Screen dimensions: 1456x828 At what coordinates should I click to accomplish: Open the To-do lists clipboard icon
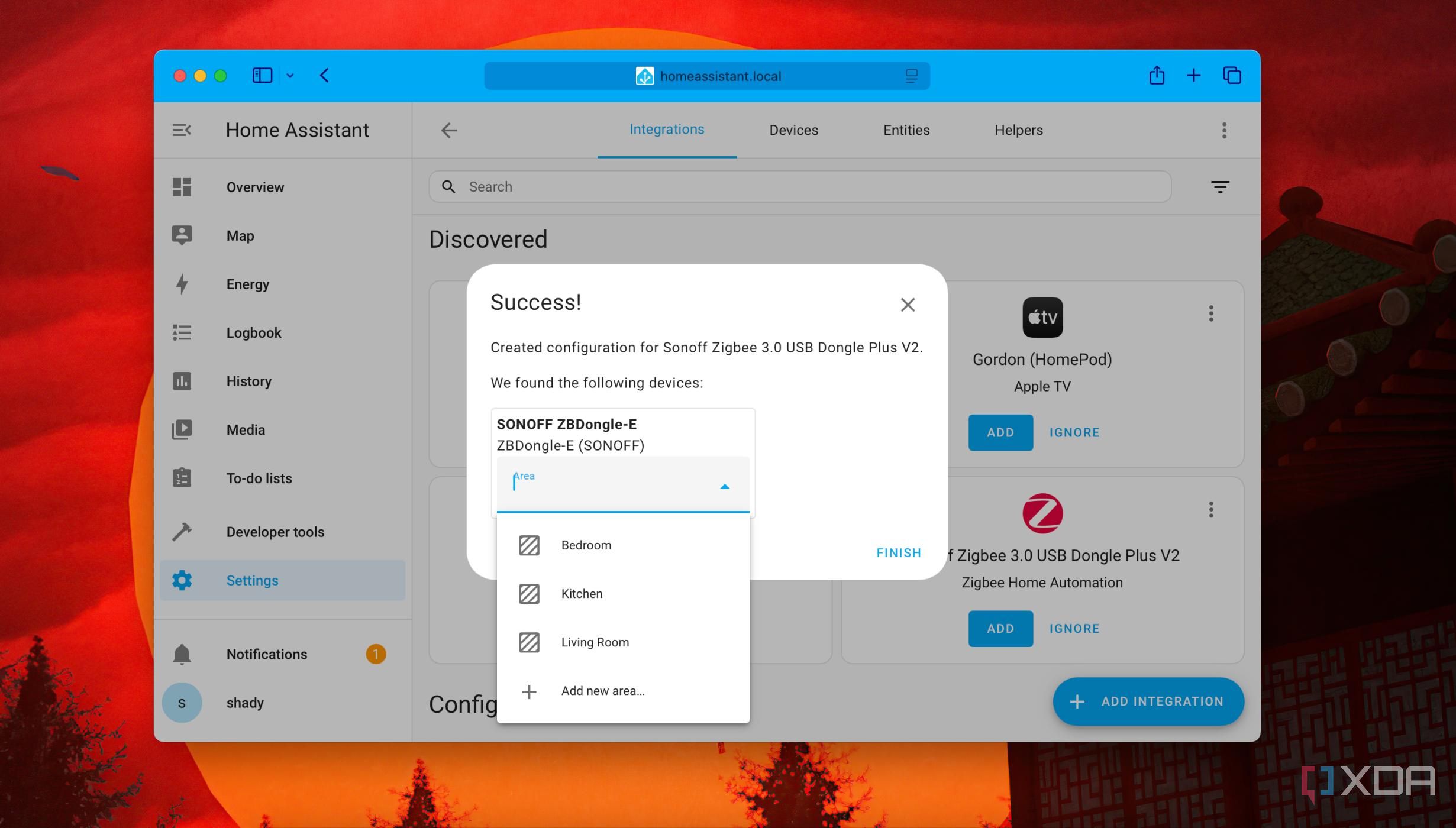click(x=182, y=477)
